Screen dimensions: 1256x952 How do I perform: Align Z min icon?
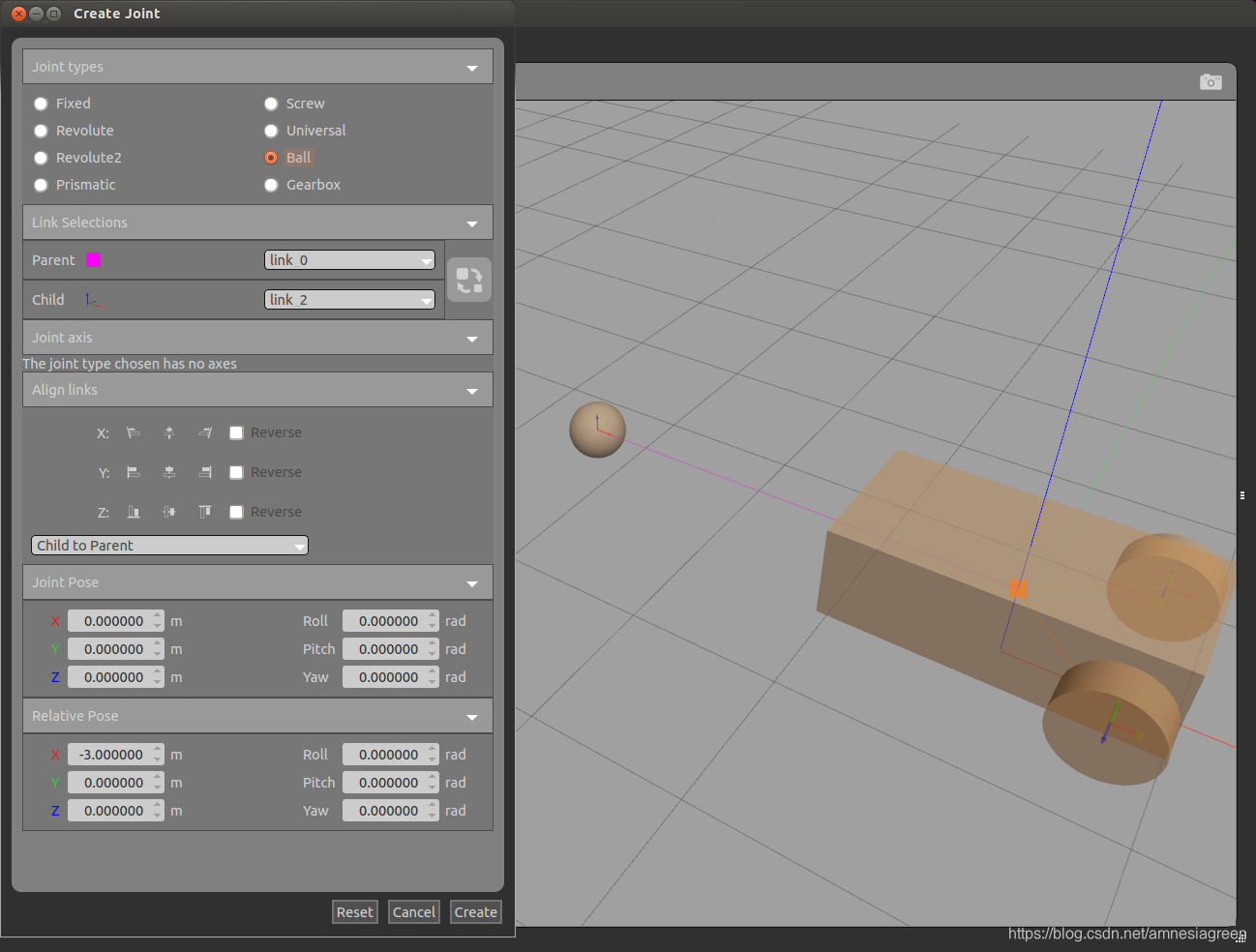tap(134, 512)
